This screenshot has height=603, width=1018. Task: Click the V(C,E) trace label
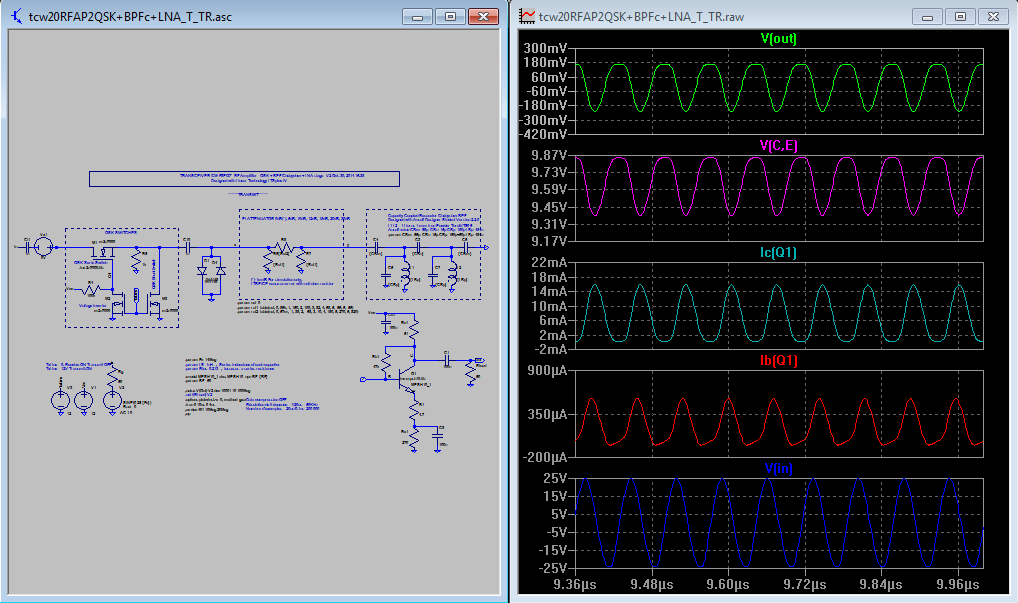(779, 145)
